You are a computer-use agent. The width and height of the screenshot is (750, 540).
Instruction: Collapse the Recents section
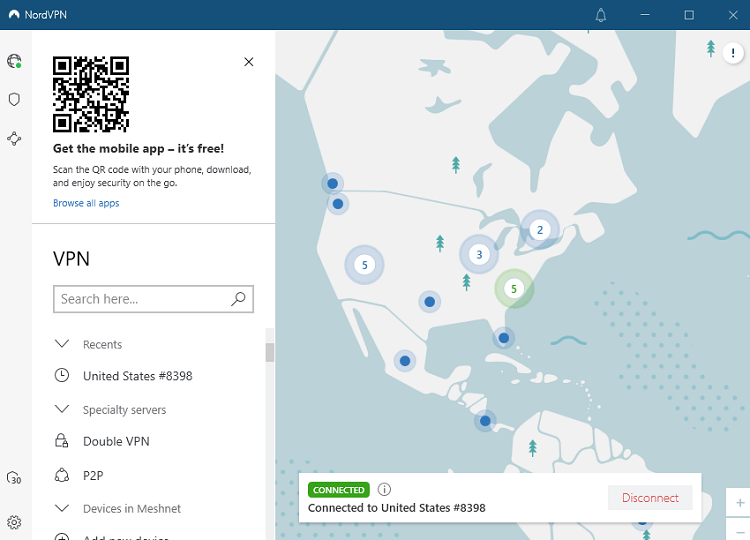(x=62, y=344)
